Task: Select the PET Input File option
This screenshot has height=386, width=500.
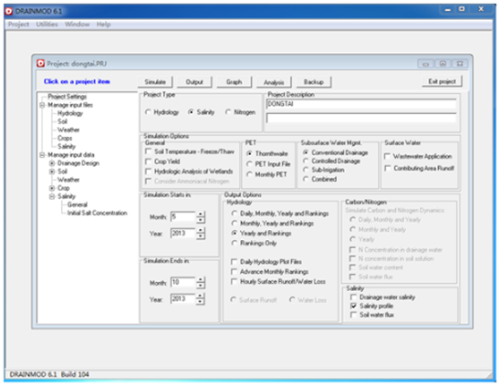Action: tap(249, 164)
